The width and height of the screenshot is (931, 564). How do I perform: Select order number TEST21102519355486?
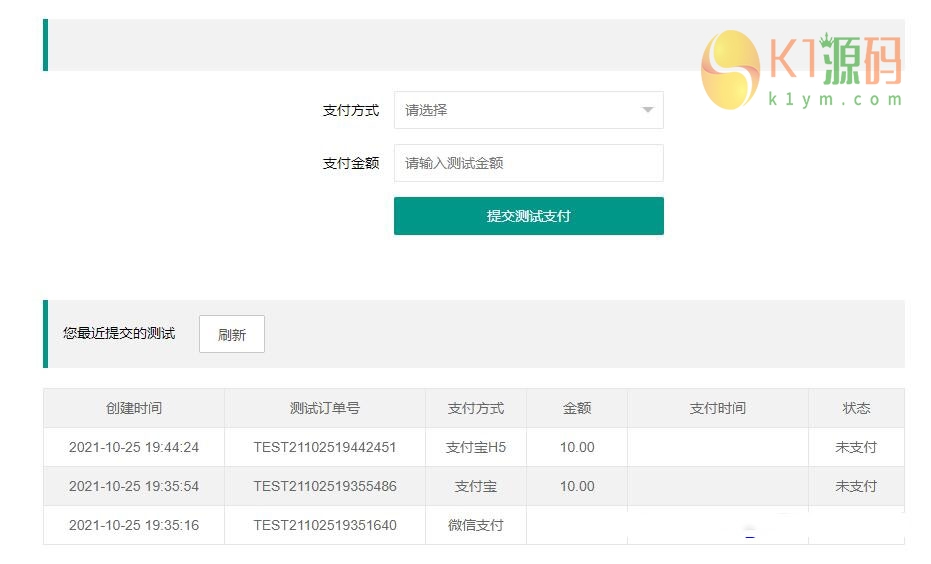tap(325, 486)
